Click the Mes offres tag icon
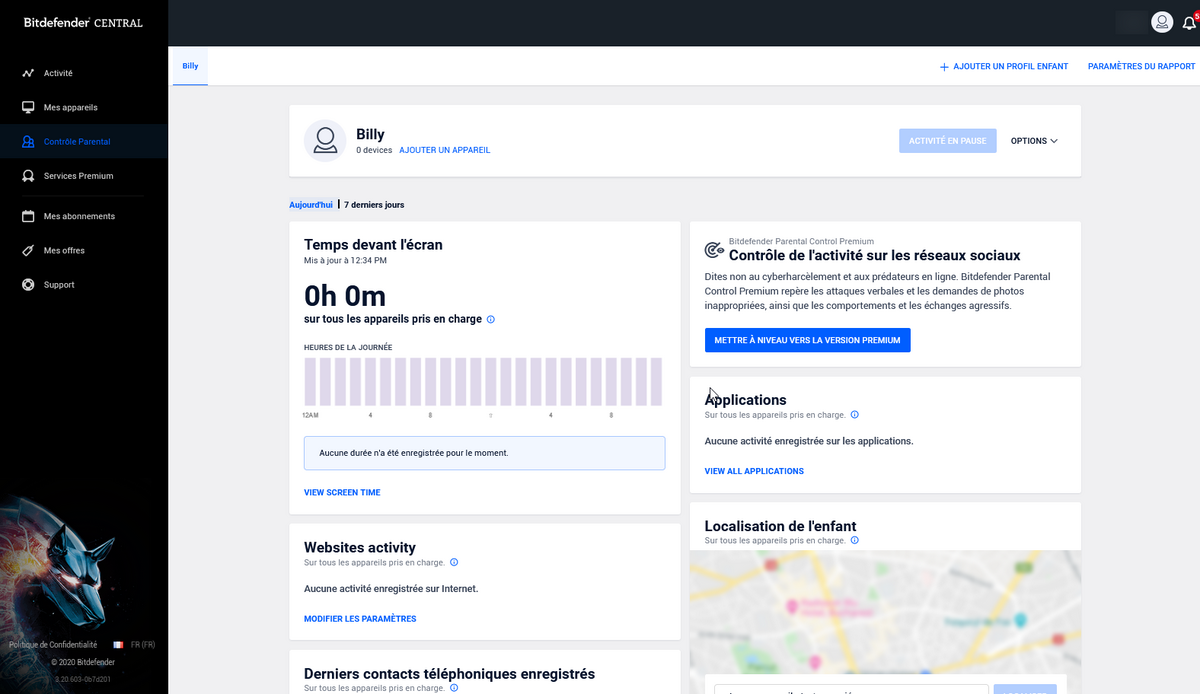Screen dimensions: 1200x694 [x=28, y=250]
